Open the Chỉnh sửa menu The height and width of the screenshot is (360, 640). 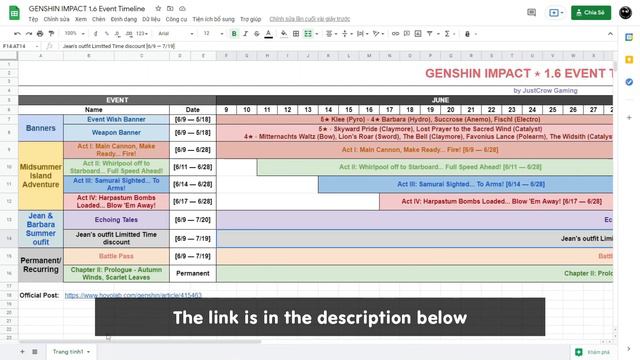(56, 19)
